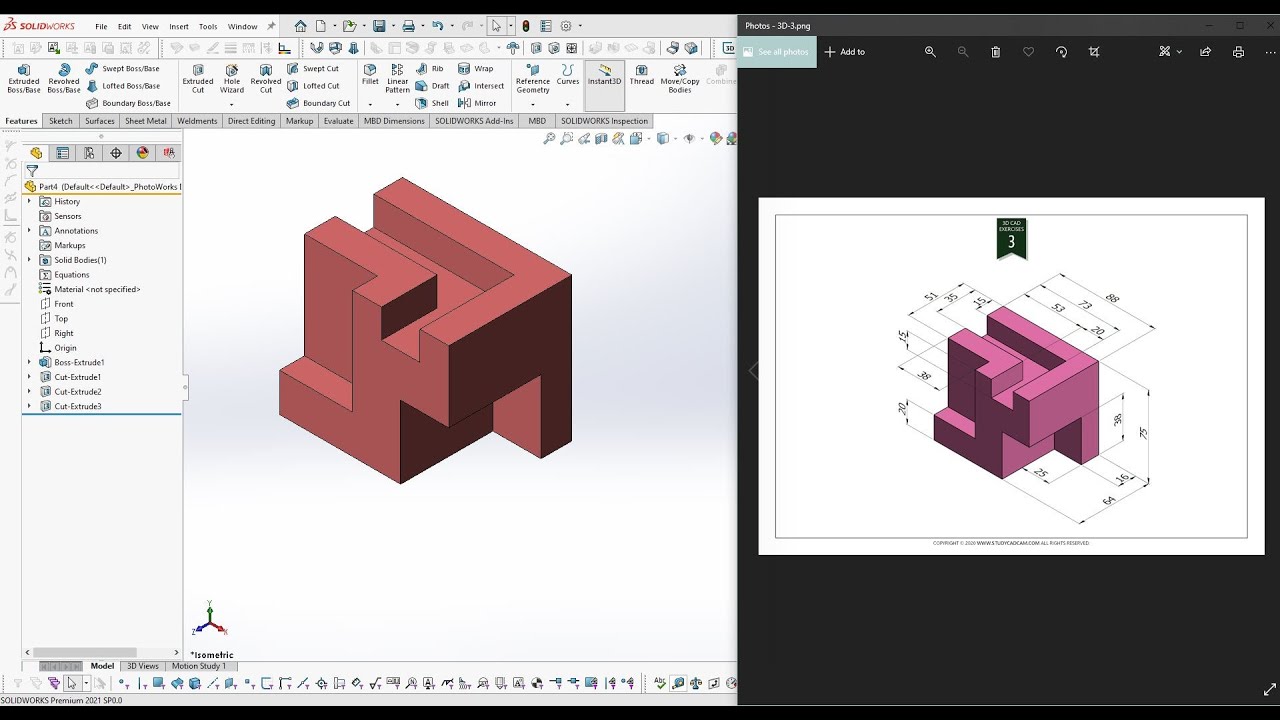
Task: Click the Print icon in SolidWorks toolbar
Action: pos(409,26)
